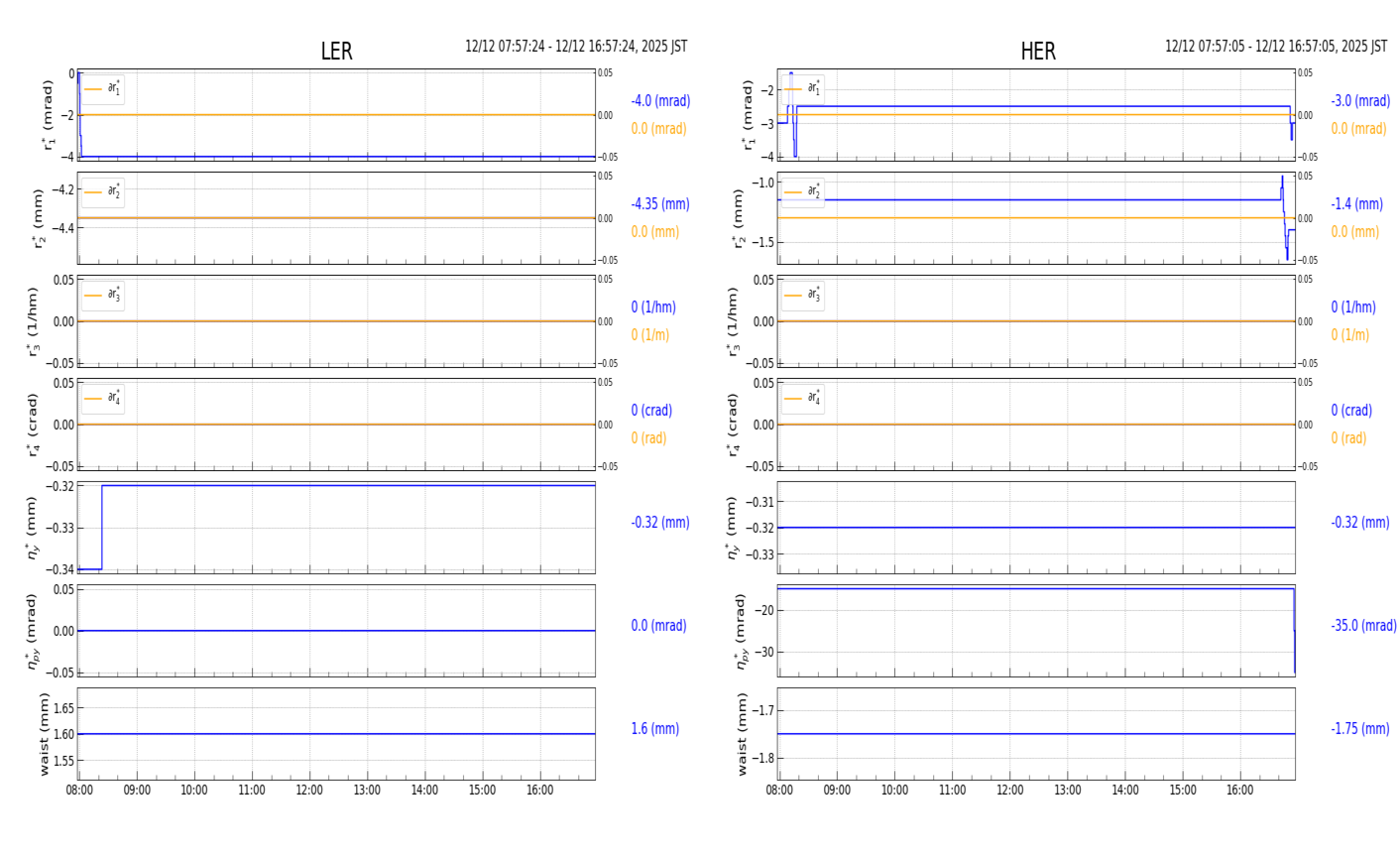1400x857 pixels.
Task: Click the ∂r2* legend in LER plot
Action: pos(103,192)
